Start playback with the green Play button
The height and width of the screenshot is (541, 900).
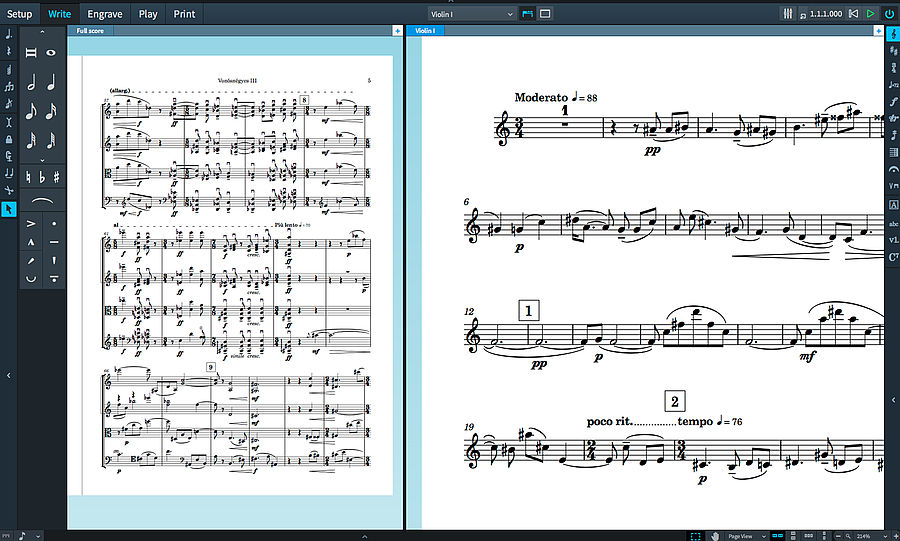click(x=871, y=13)
